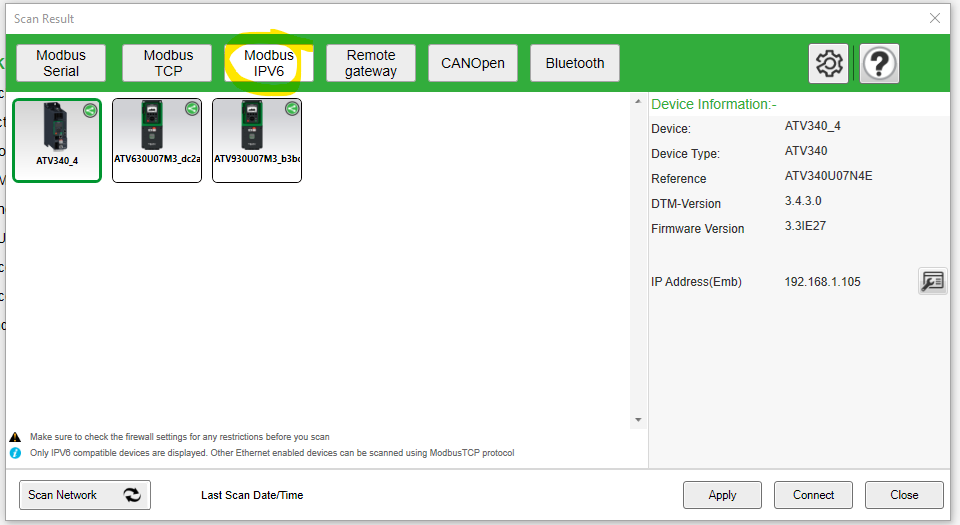Click the share badge on ATV630U07M3 device
The width and height of the screenshot is (960, 525).
pos(192,109)
